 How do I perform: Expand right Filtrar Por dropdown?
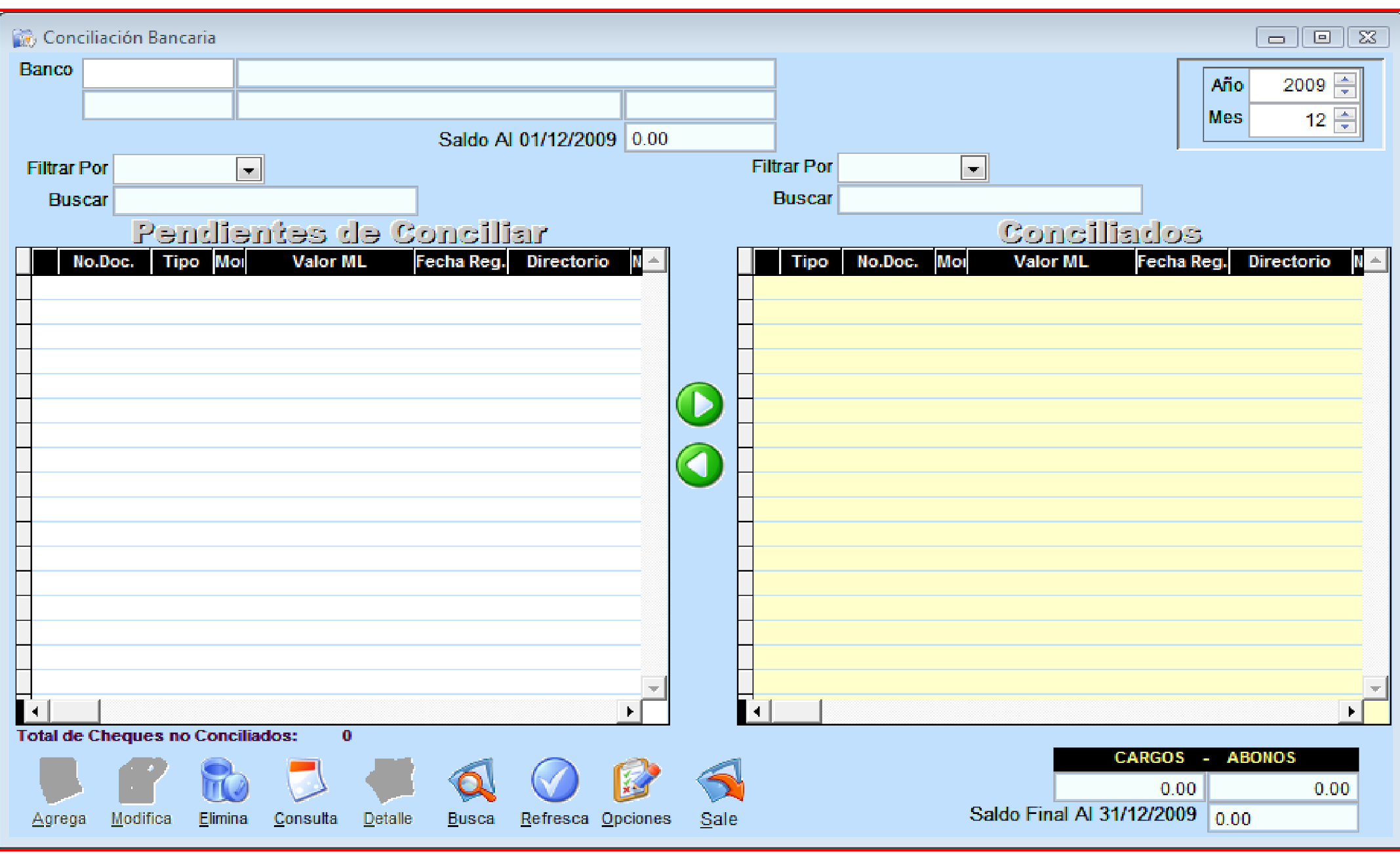pos(973,168)
